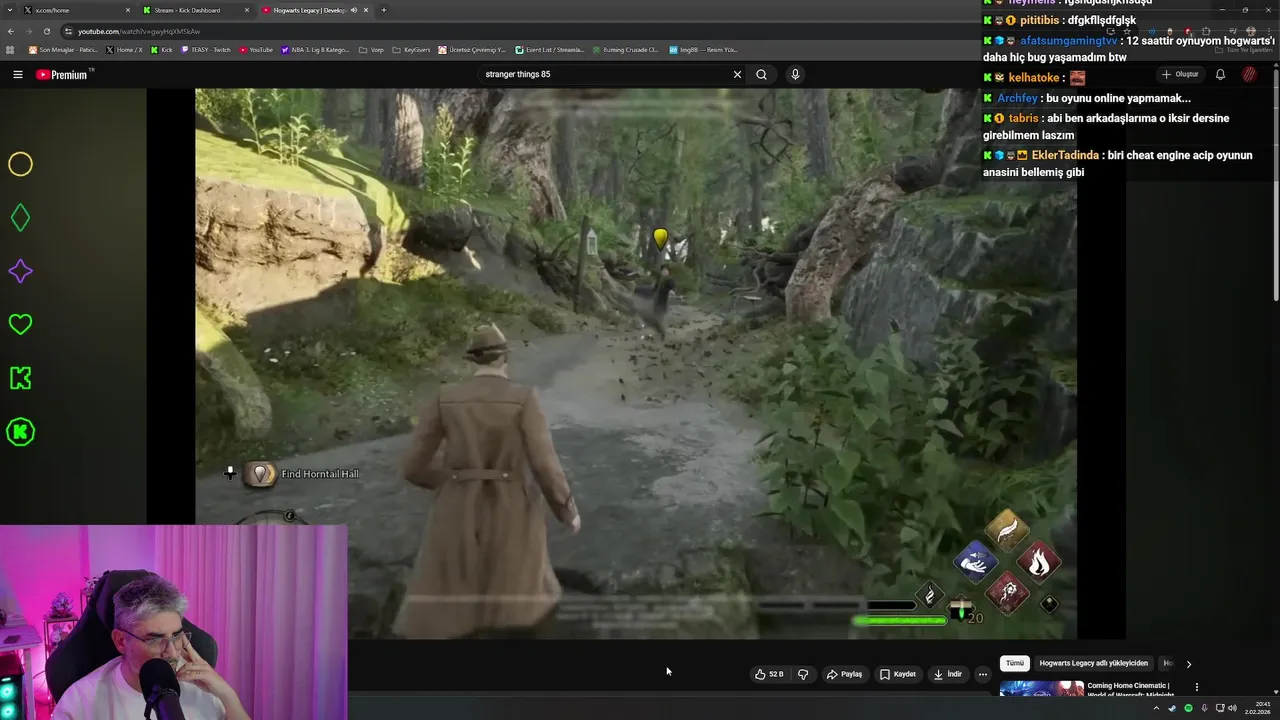The image size is (1280, 720).
Task: Select the green diamond overlay icon
Action: pos(20,218)
